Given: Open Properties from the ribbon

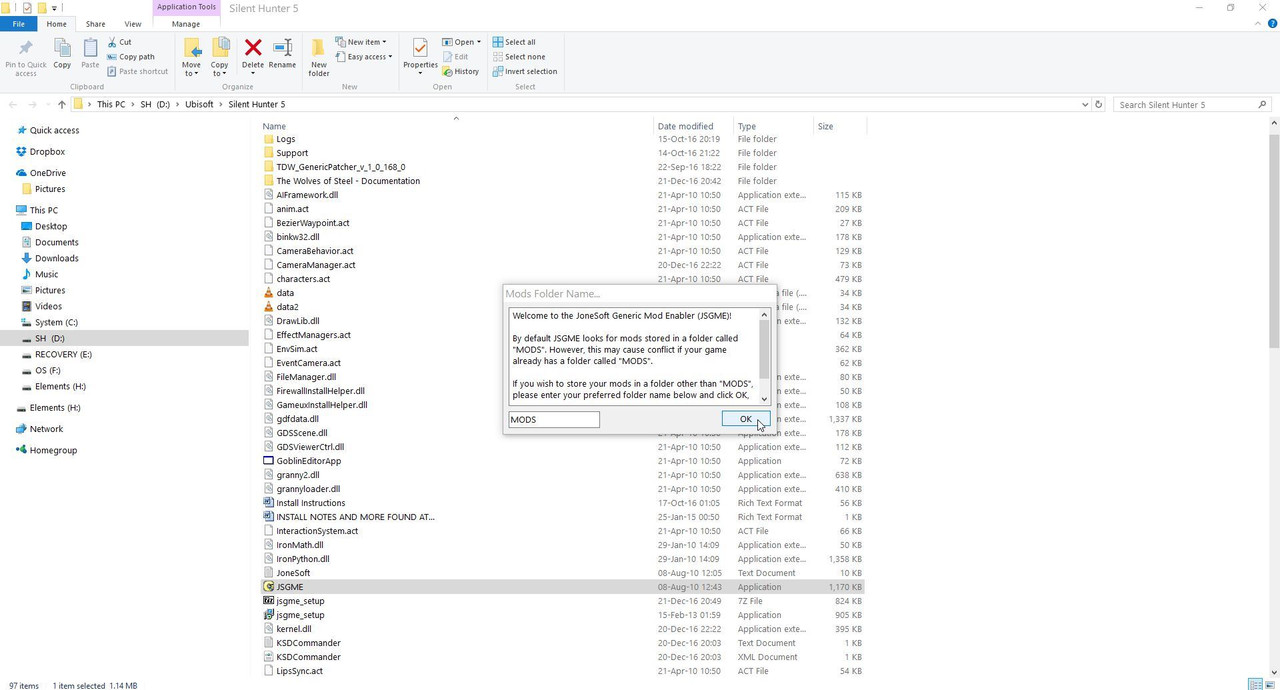Looking at the screenshot, I should click(420, 55).
